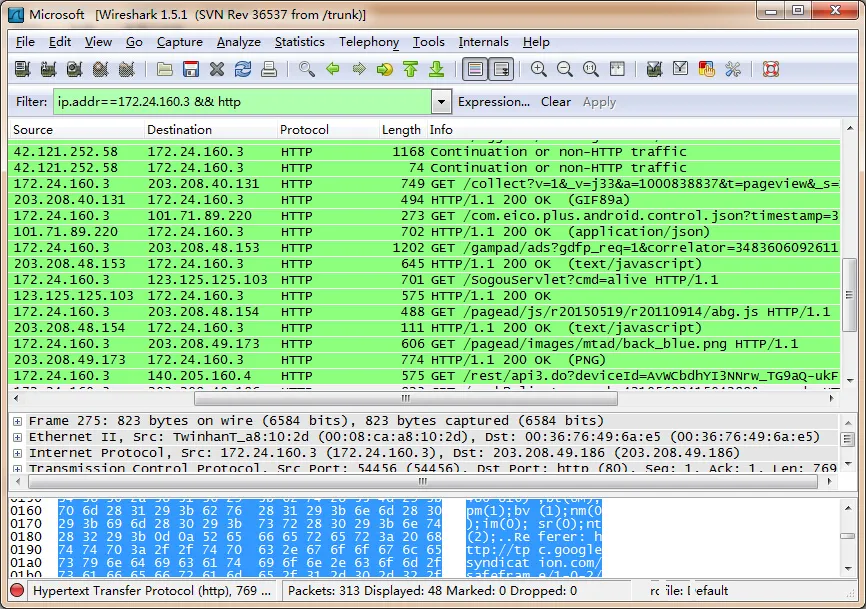Save capture file floppy icon
Image resolution: width=866 pixels, height=609 pixels.
pos(191,69)
